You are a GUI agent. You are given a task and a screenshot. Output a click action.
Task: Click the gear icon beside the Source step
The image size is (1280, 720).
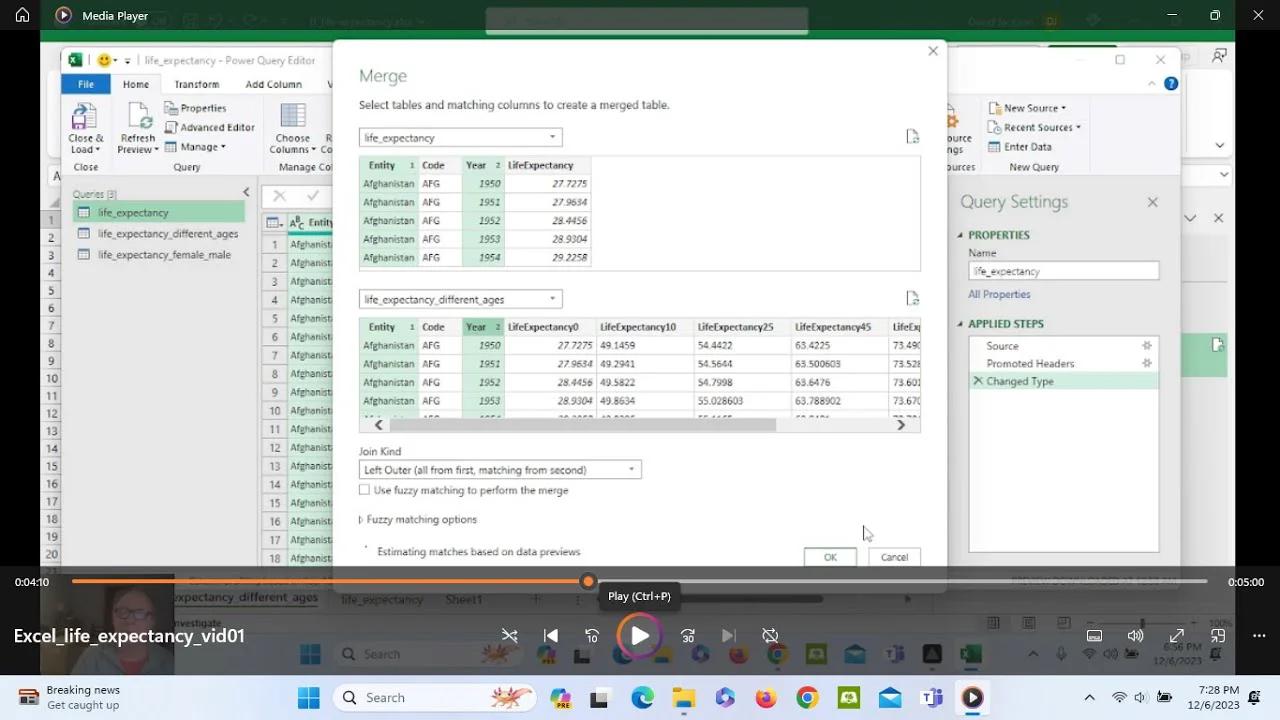pyautogui.click(x=1146, y=345)
